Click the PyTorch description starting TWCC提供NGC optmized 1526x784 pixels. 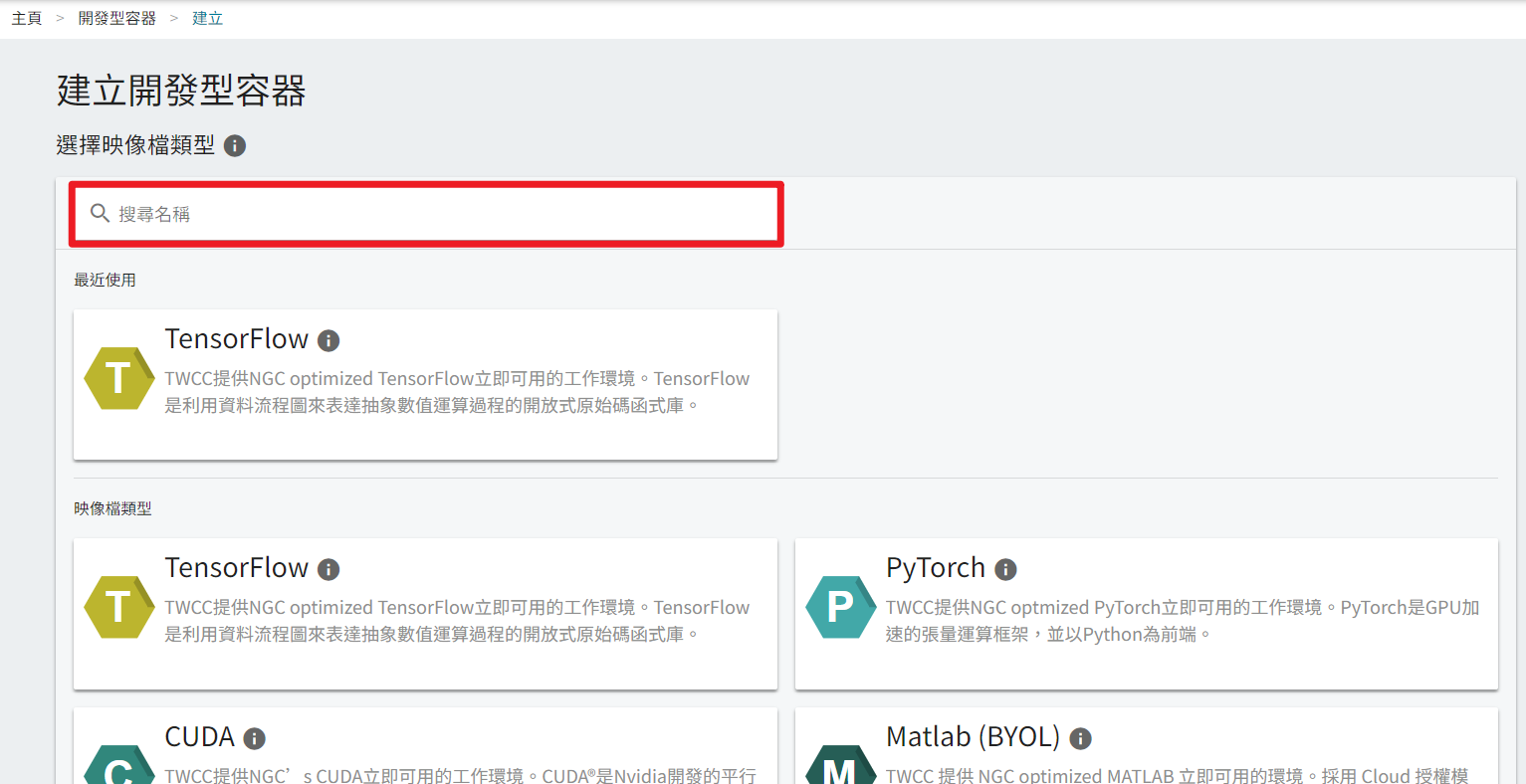click(x=1183, y=621)
